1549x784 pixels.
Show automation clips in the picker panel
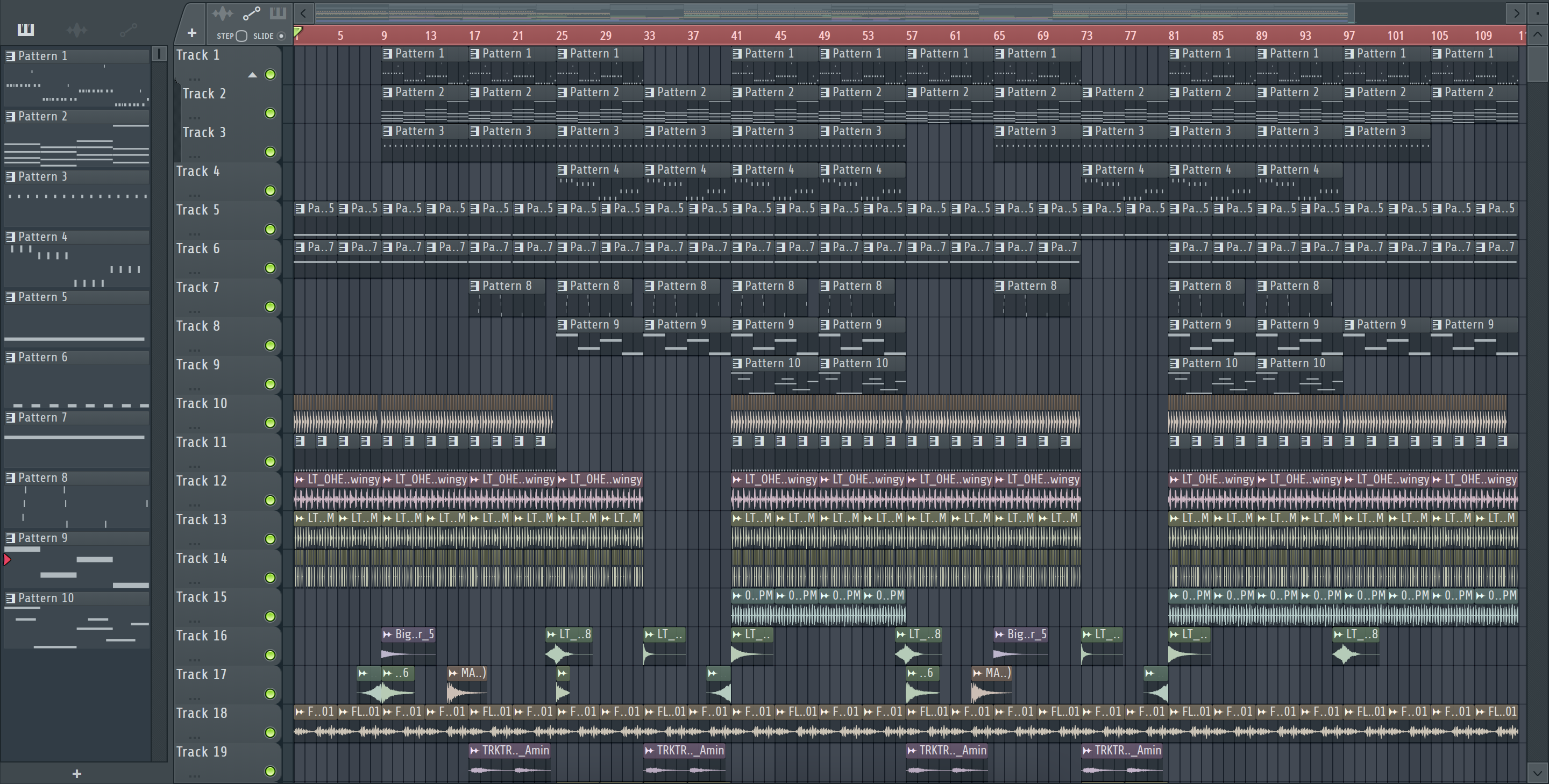point(128,30)
